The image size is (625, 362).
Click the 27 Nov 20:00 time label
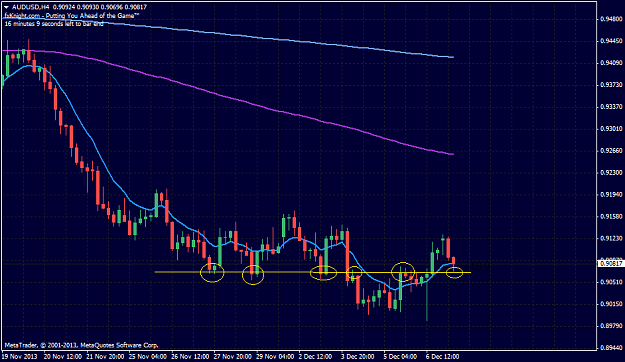tap(233, 356)
